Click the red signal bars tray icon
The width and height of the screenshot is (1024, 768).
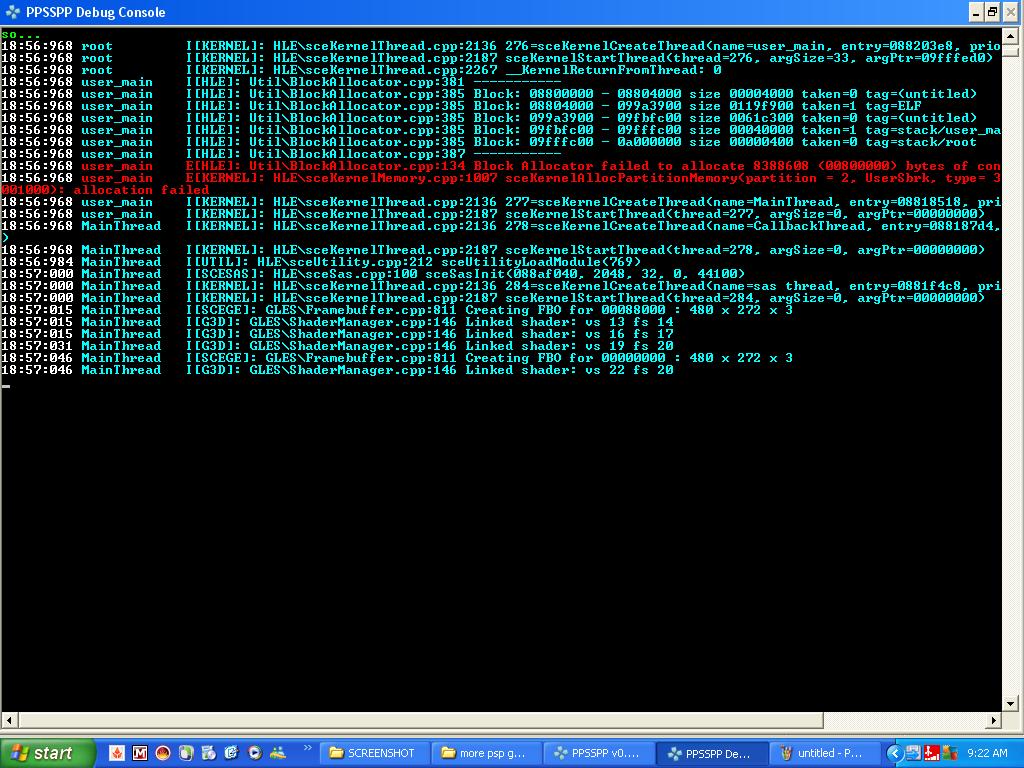pyautogui.click(x=931, y=753)
